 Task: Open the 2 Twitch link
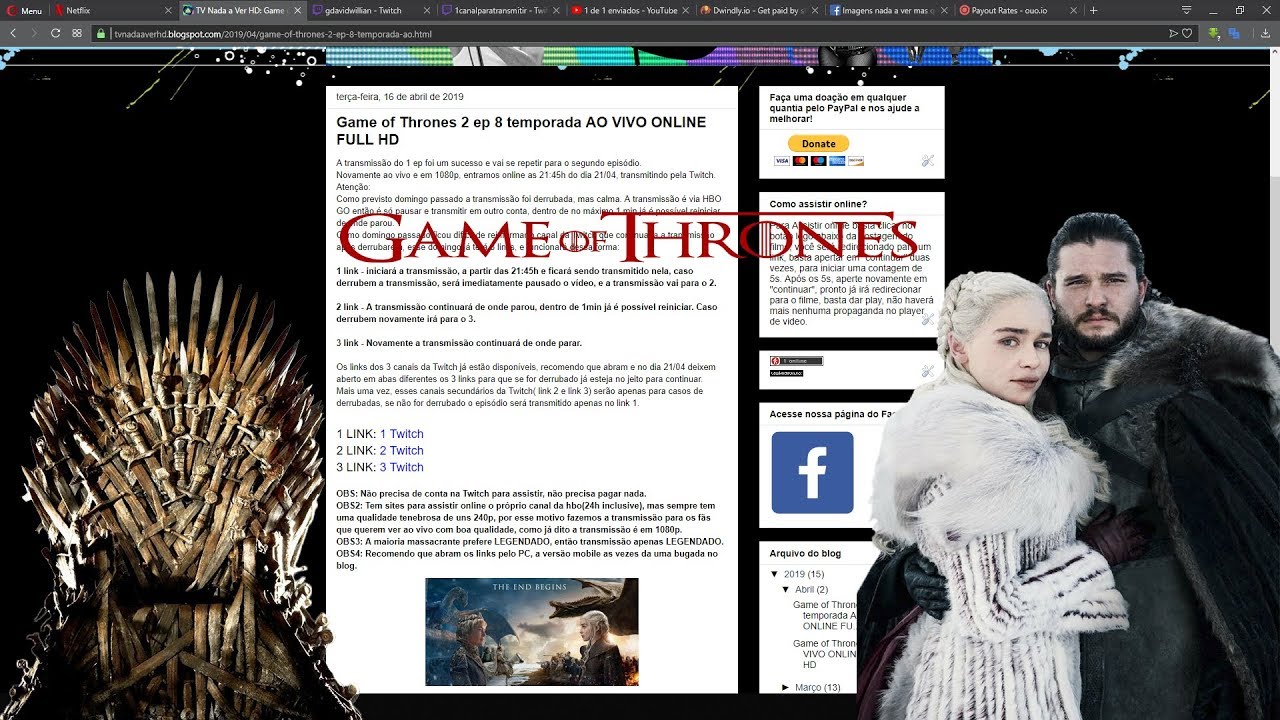401,451
